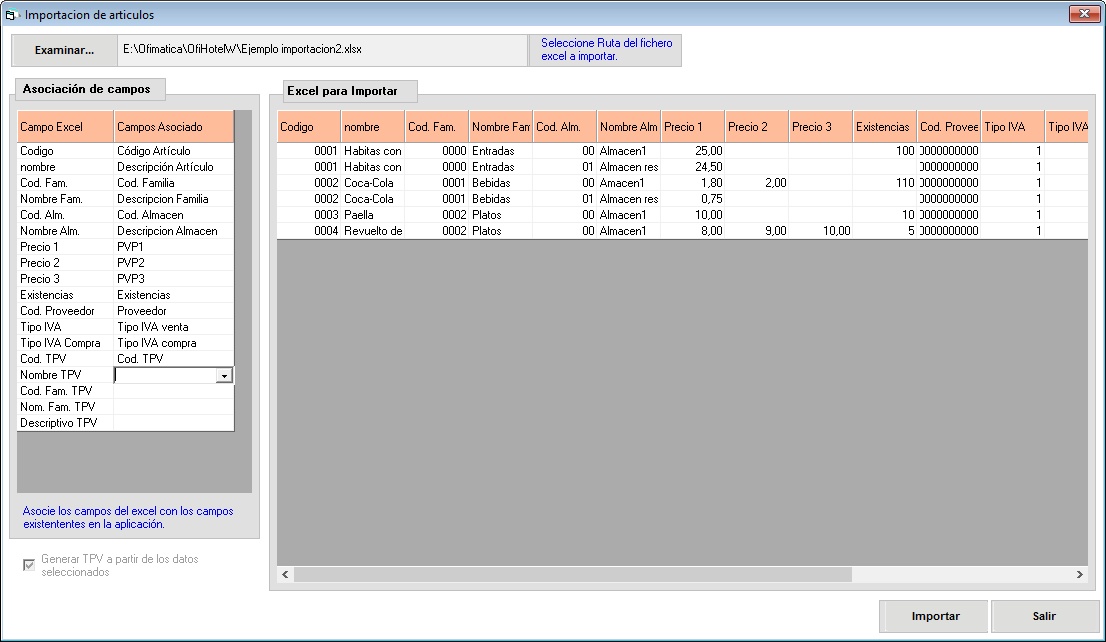Select the price cell 25,00

pos(693,151)
